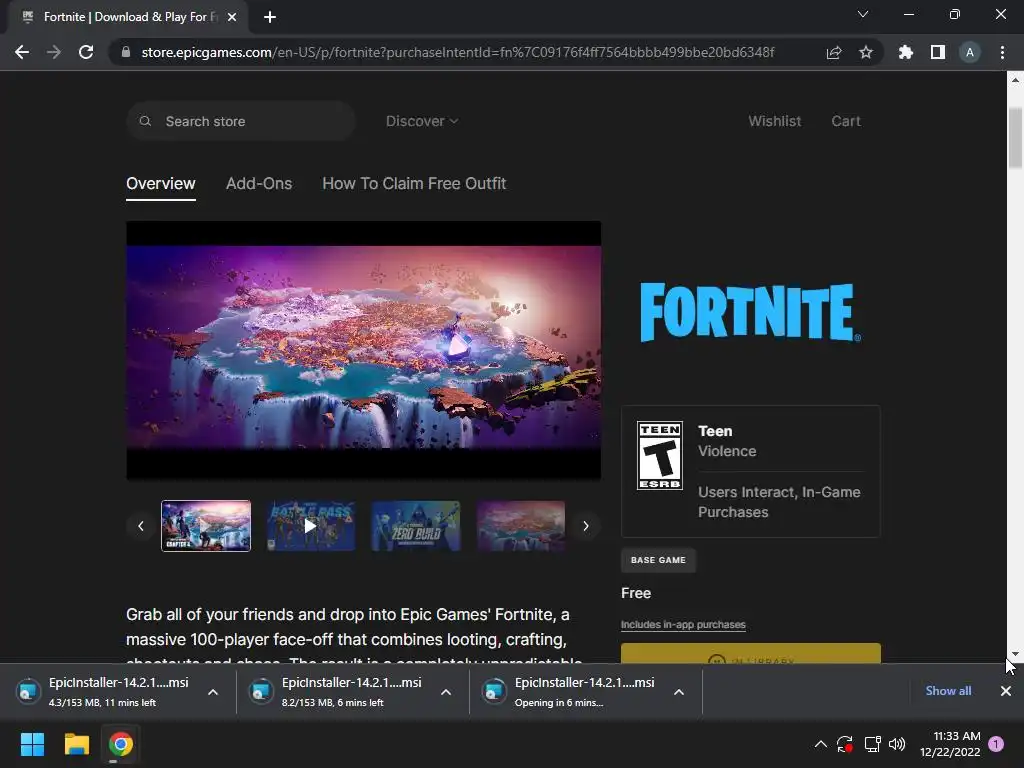Open clock and date 11:33 AM
This screenshot has height=768, width=1024.
[x=950, y=744]
